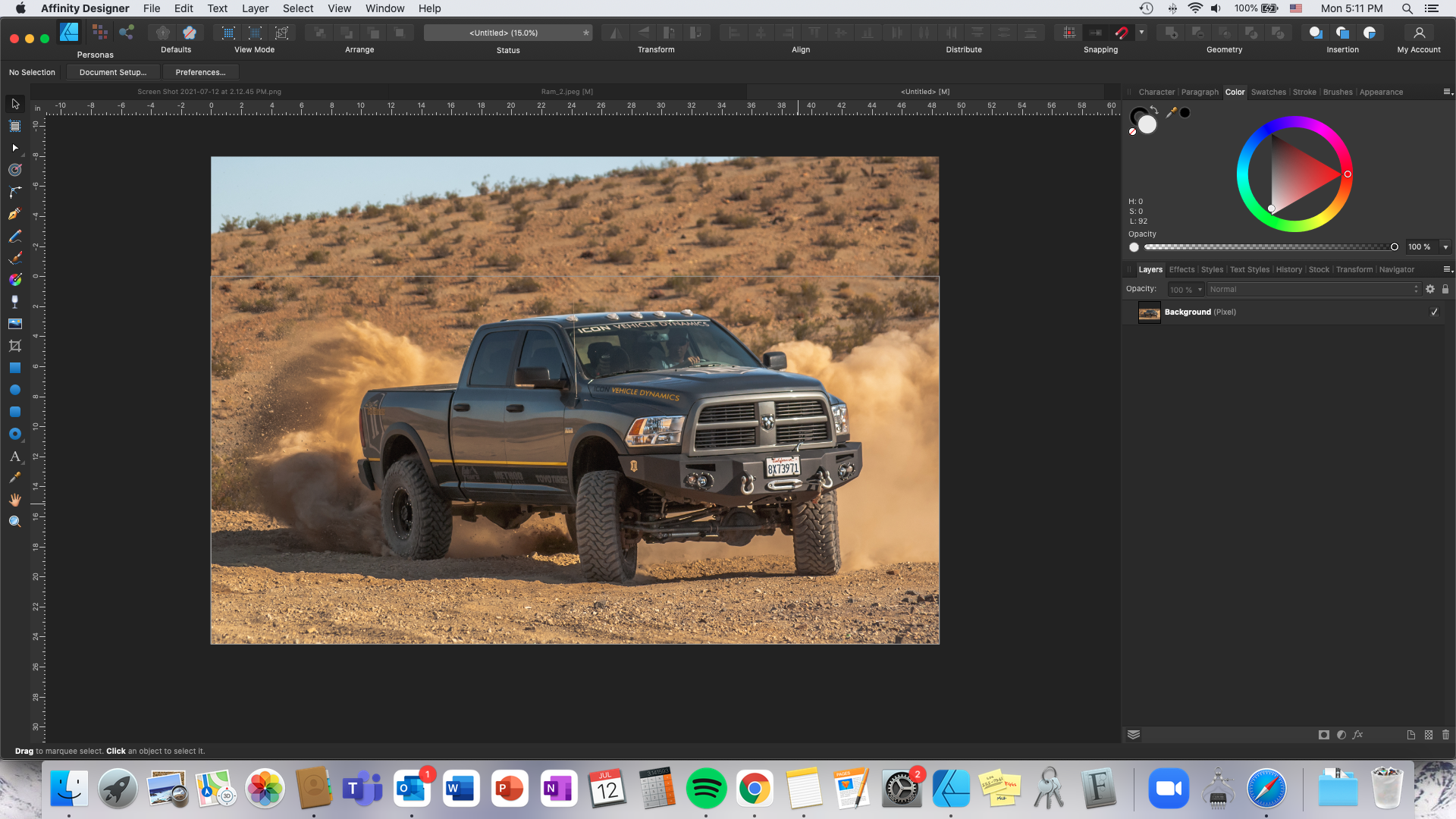Enable the layer lock toggle
The image size is (1456, 819).
(1446, 289)
